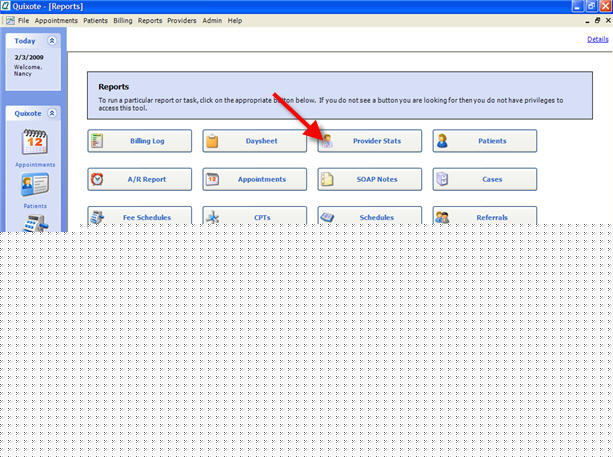The image size is (613, 457).
Task: Click the Patients person icon in reports
Action: [442, 141]
